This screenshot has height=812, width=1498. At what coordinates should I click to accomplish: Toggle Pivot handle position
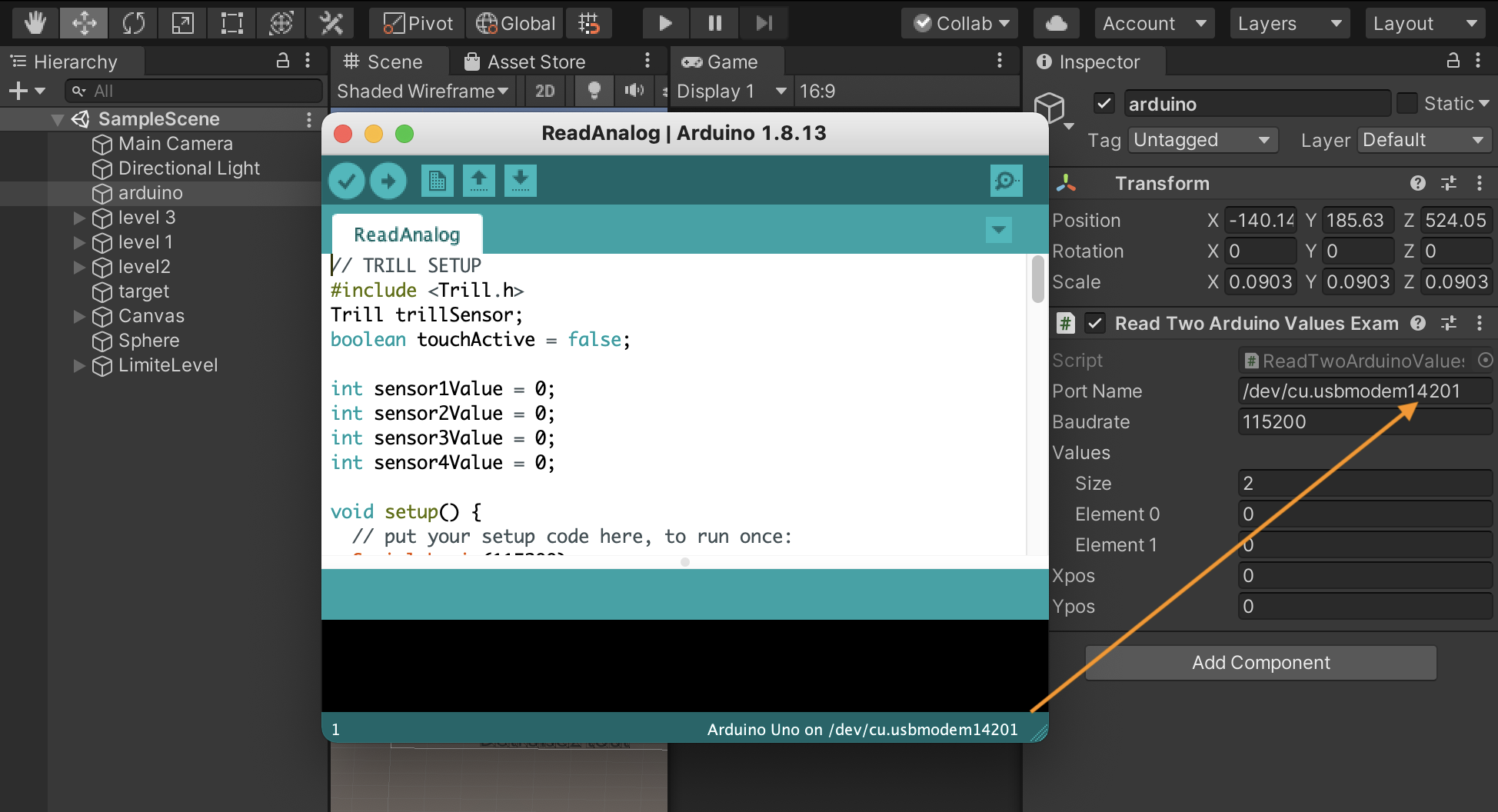tap(418, 23)
